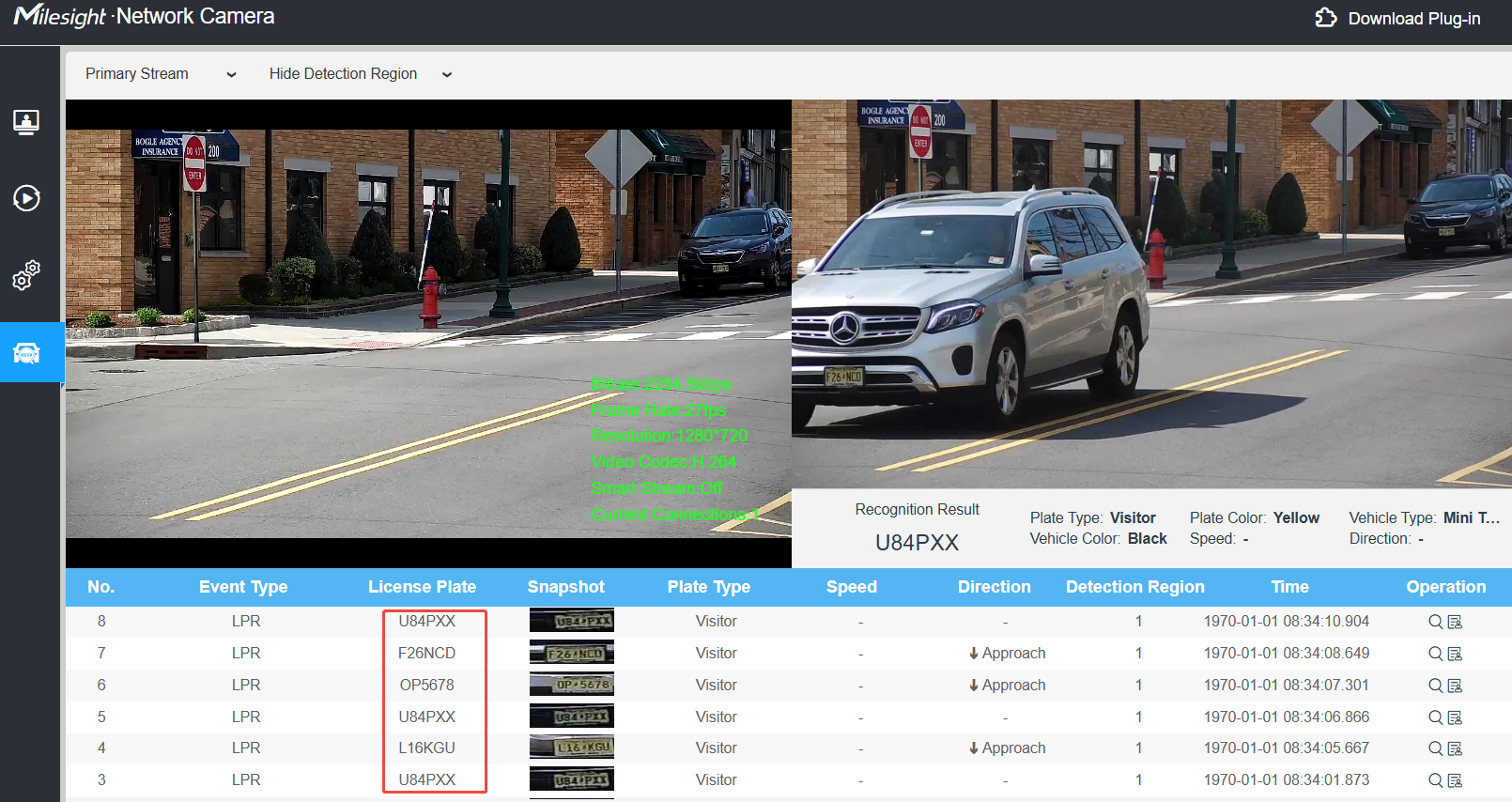Open snapshot thumbnail for row 8
Viewport: 1512px width, 802px height.
(x=571, y=621)
